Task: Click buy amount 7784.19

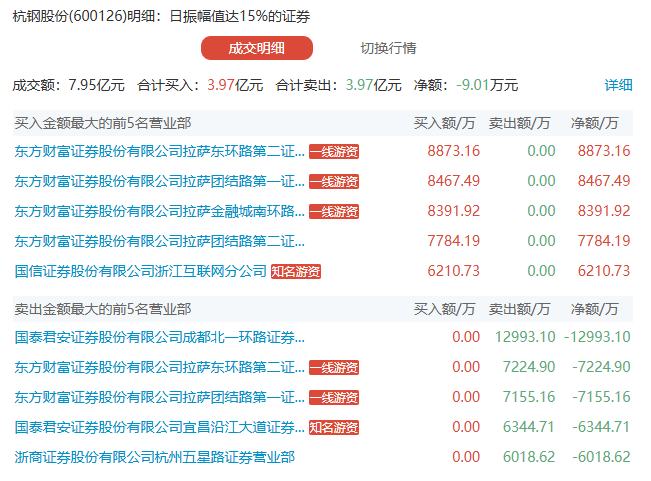Action: (454, 241)
